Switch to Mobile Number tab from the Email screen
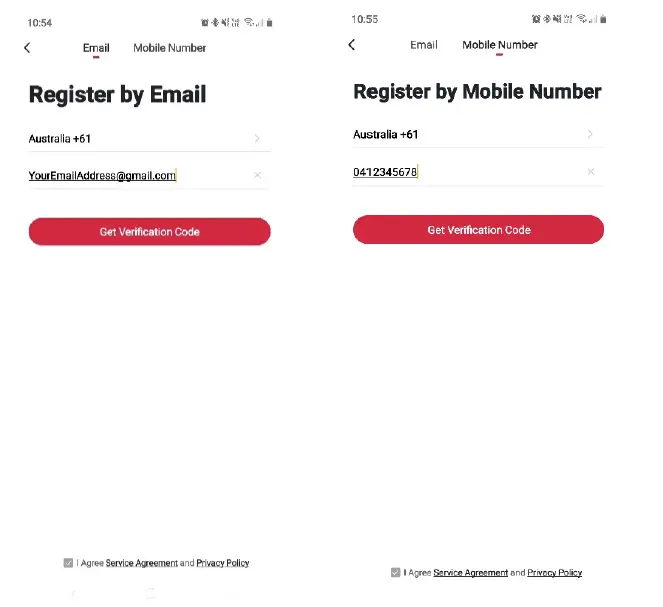The width and height of the screenshot is (663, 607). [170, 48]
